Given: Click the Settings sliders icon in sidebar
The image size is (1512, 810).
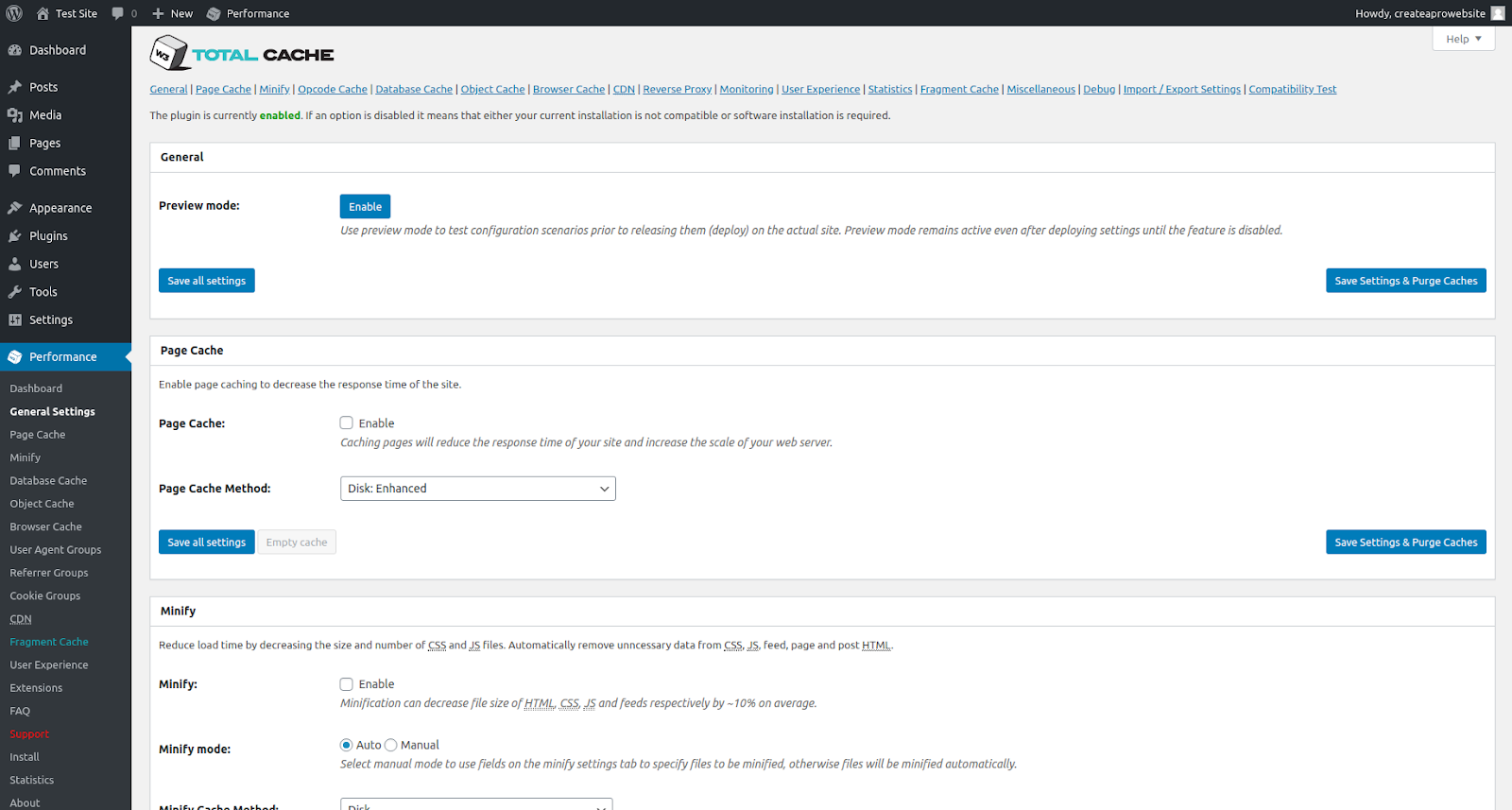Looking at the screenshot, I should click(15, 319).
